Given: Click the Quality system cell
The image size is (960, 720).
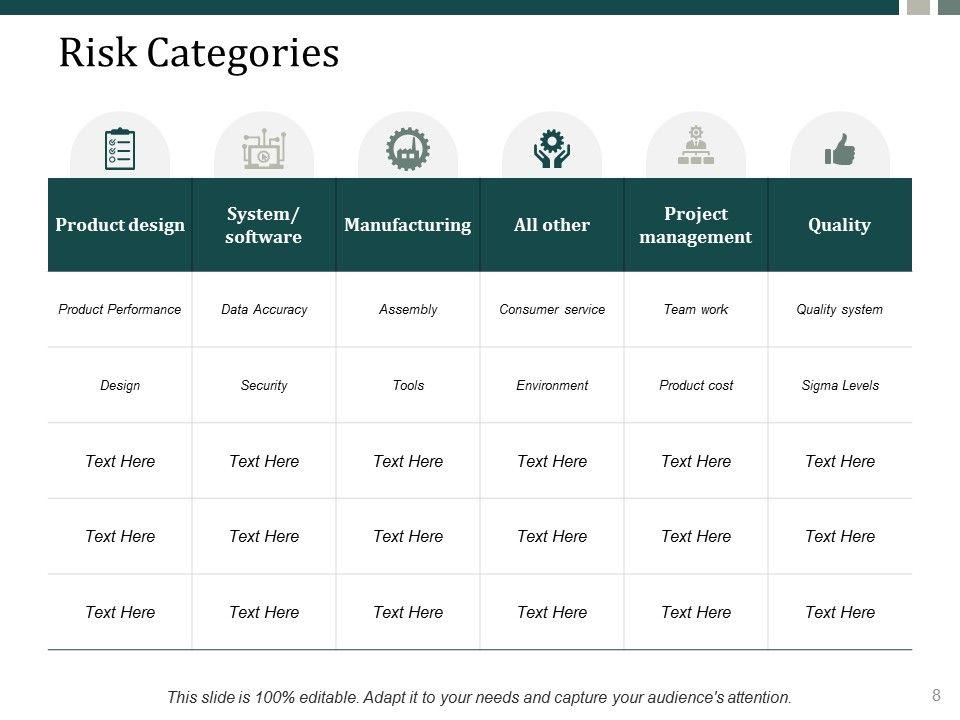Looking at the screenshot, I should [840, 309].
